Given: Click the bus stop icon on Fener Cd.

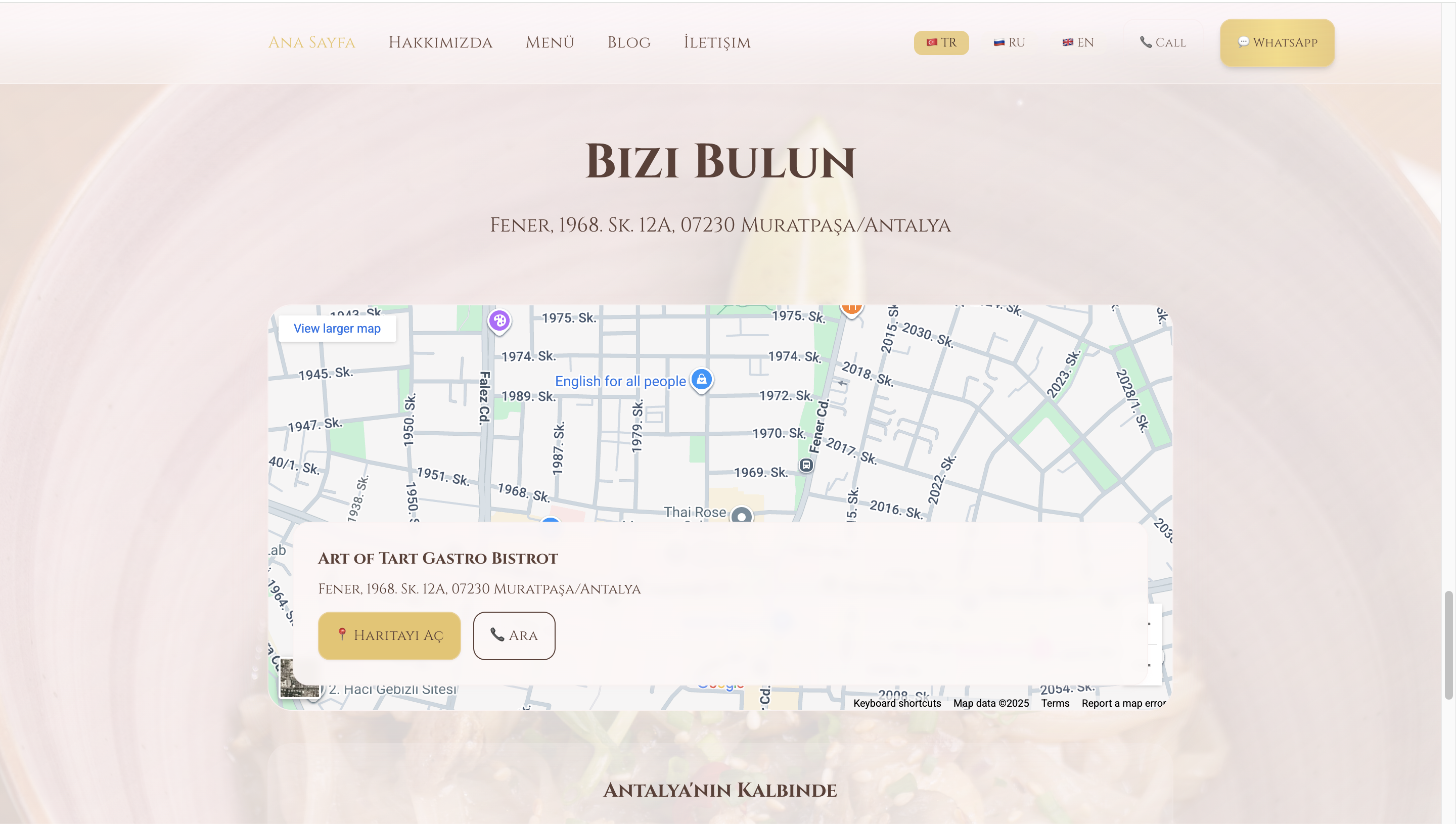Looking at the screenshot, I should pyautogui.click(x=806, y=465).
